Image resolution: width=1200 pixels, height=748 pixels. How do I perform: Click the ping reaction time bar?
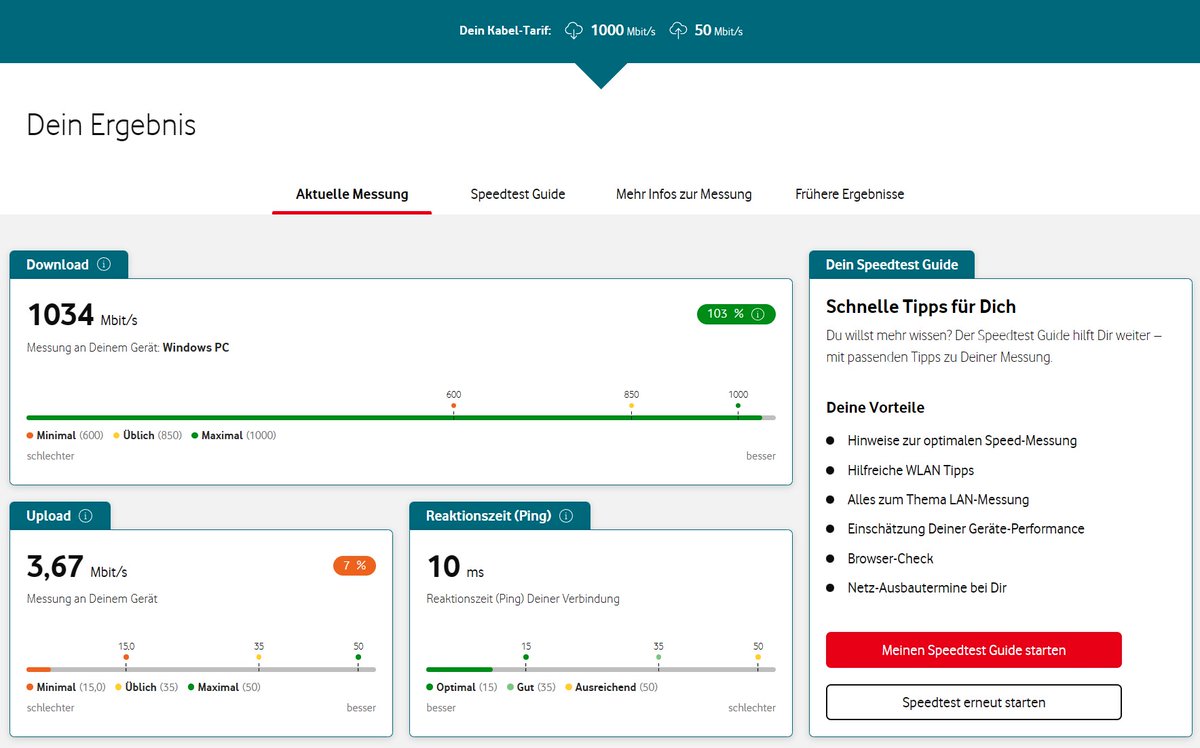pyautogui.click(x=601, y=669)
